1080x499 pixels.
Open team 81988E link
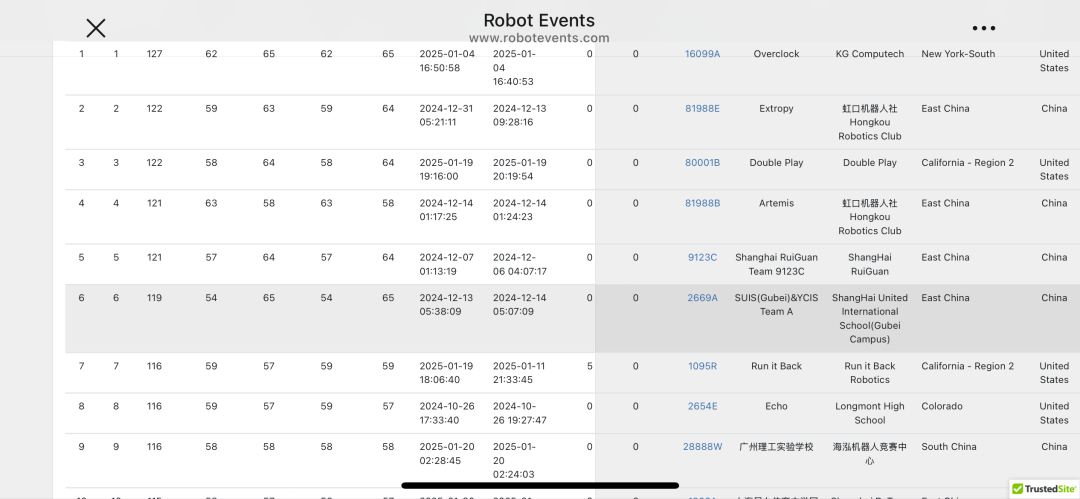702,108
